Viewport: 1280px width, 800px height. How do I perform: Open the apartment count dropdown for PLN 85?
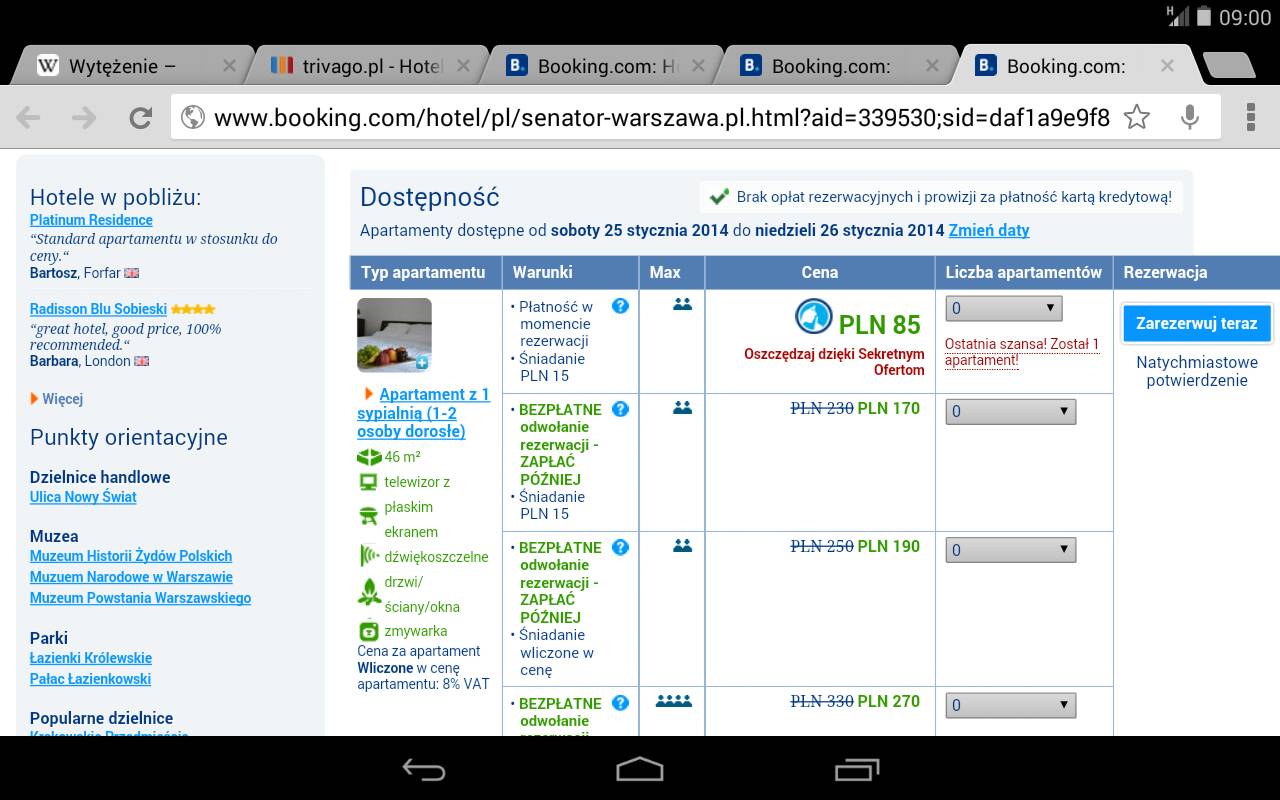tap(1004, 308)
